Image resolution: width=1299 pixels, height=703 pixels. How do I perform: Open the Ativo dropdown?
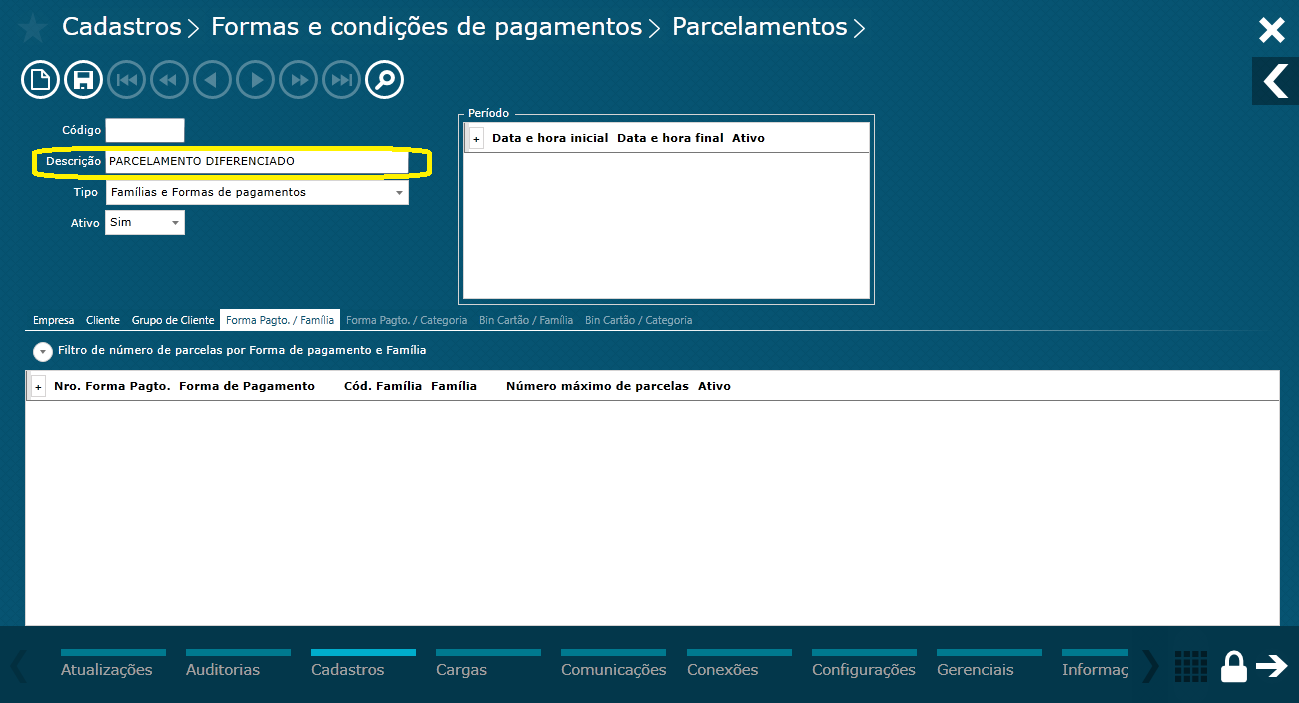[145, 222]
